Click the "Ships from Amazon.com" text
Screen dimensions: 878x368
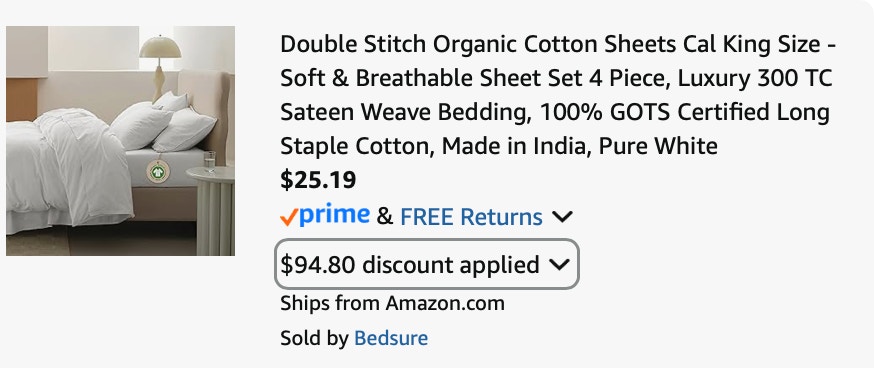393,304
